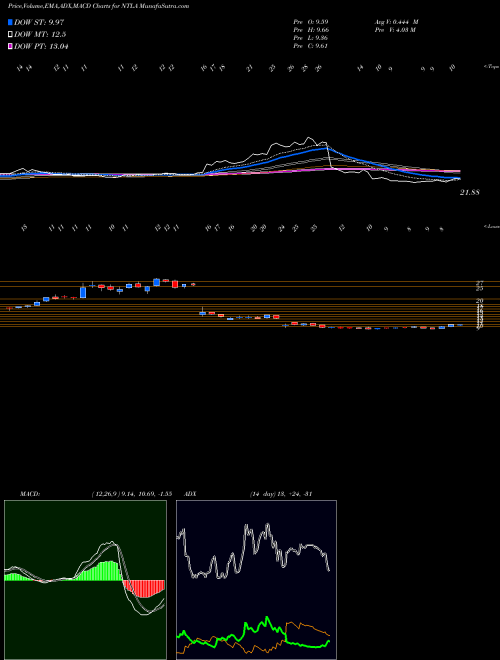
Task: Select the 'DOW ST: 9.97' label
Action: tap(39, 22)
